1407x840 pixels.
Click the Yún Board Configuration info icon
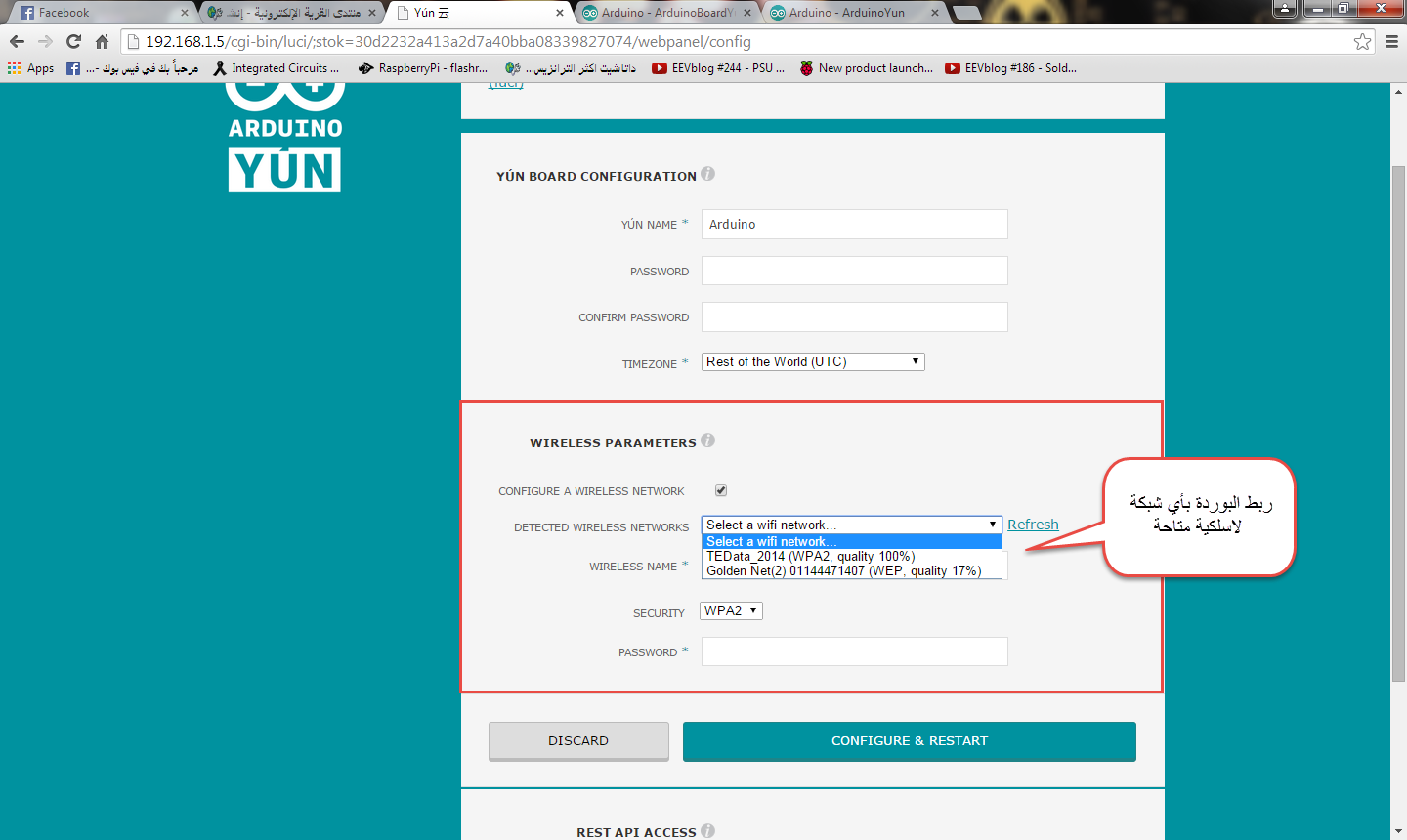click(707, 174)
